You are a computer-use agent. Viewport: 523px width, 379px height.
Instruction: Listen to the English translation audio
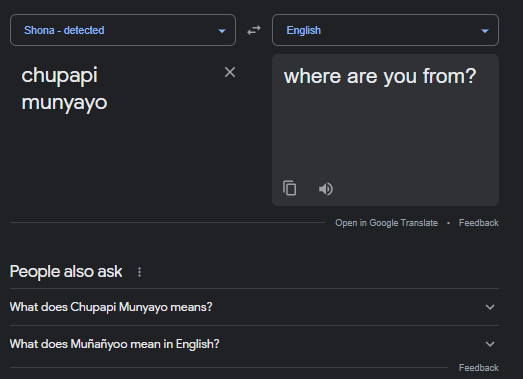(x=326, y=189)
